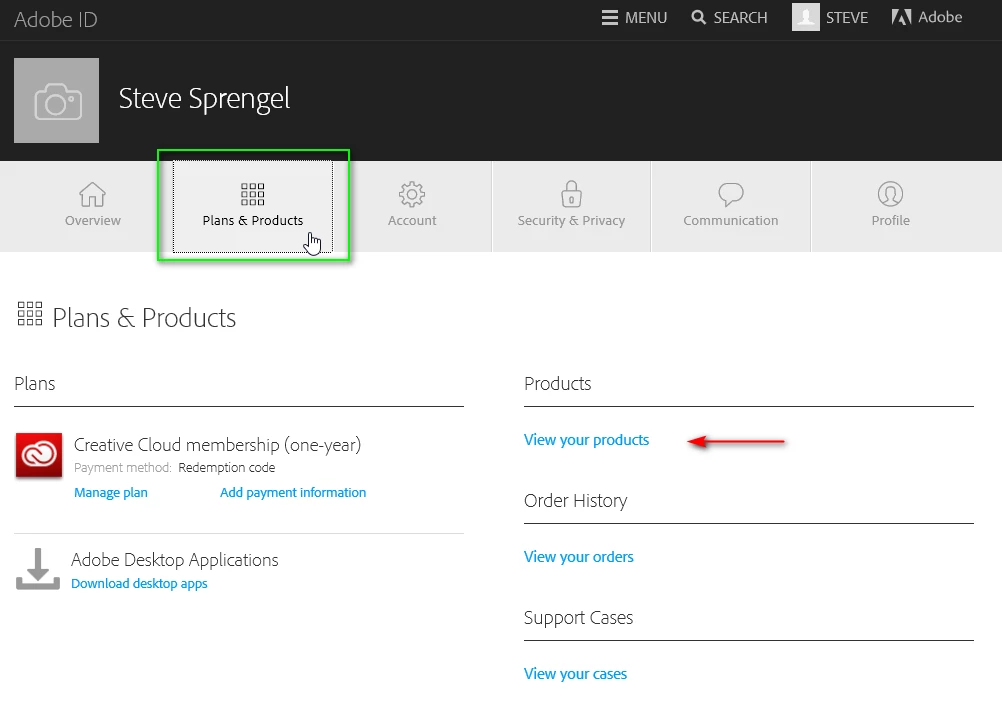Open View your products link
1002x702 pixels.
pyautogui.click(x=586, y=440)
